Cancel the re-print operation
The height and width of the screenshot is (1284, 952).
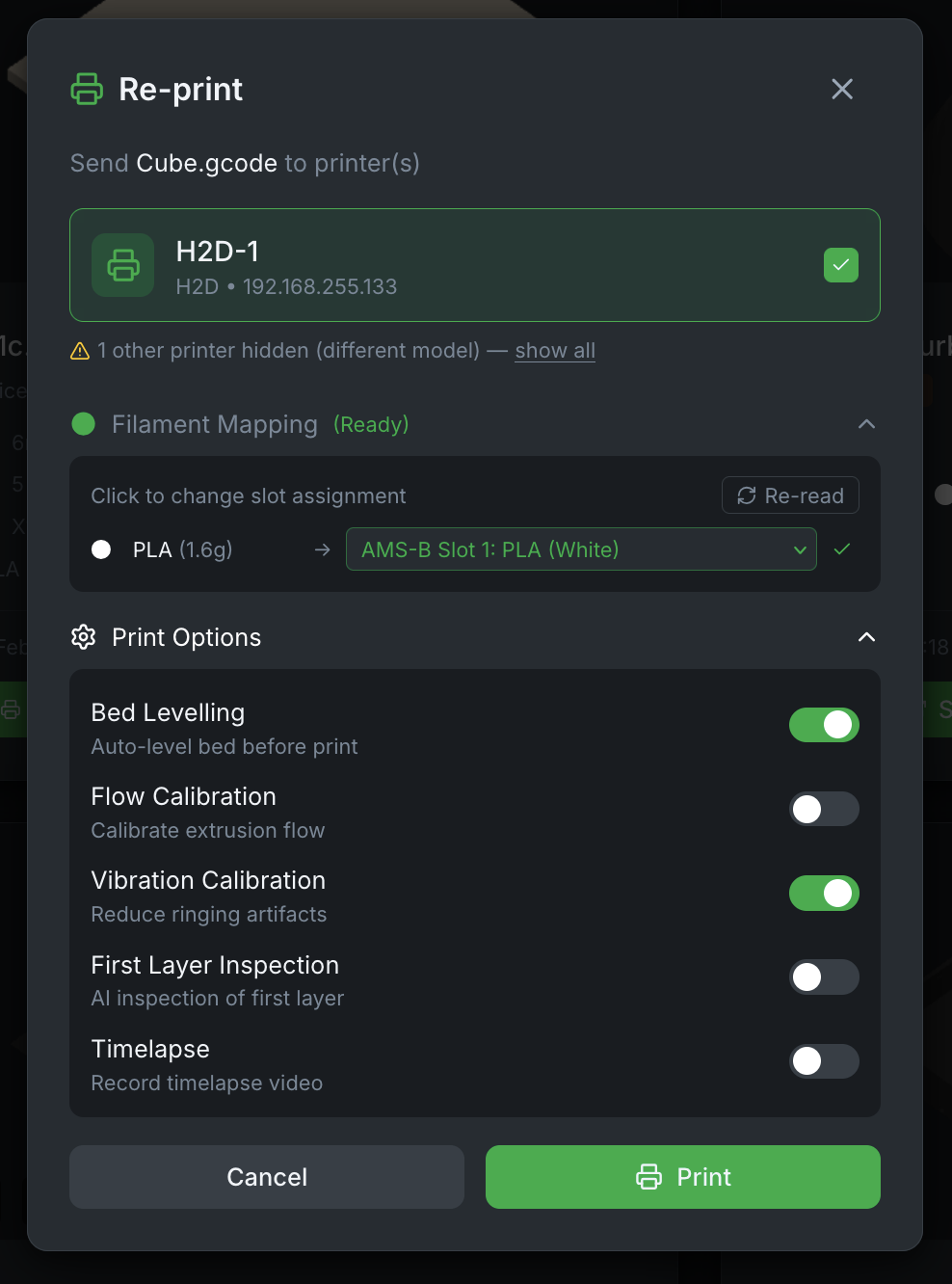(266, 1177)
